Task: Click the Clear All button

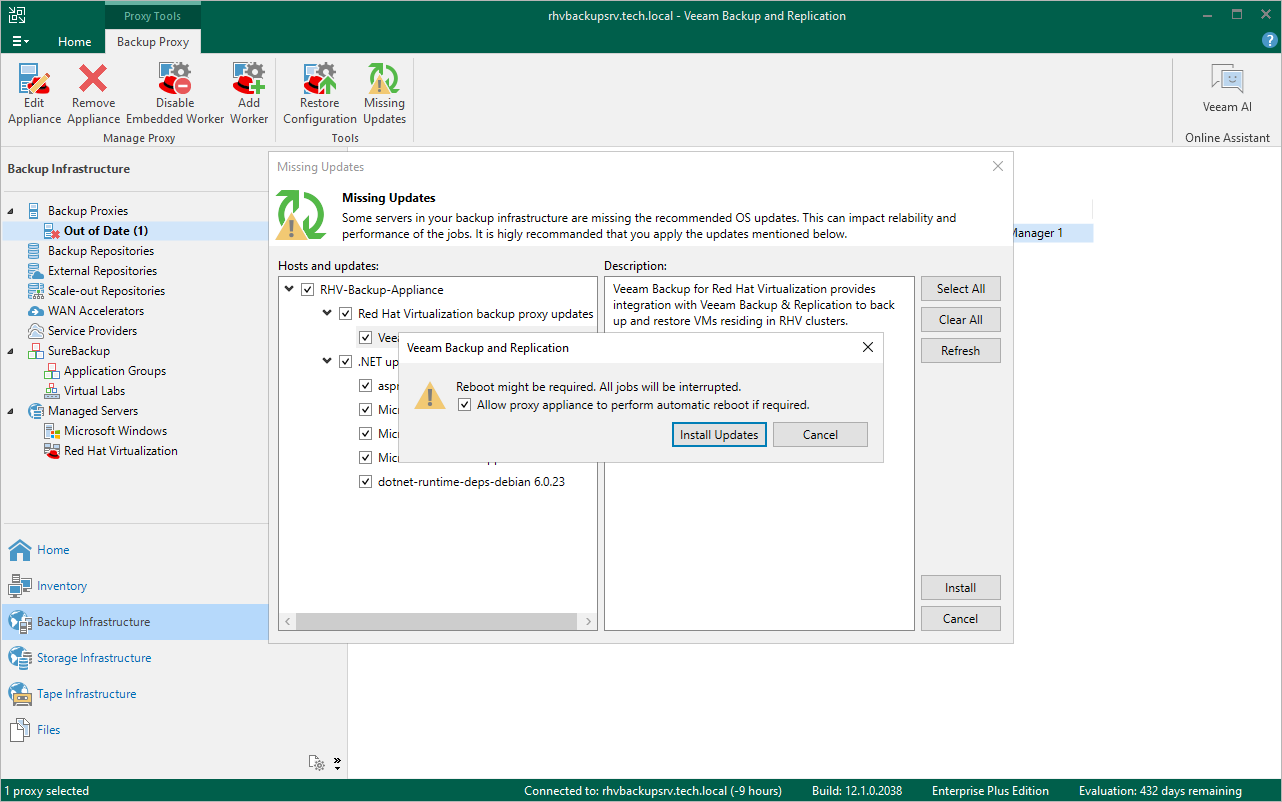Action: (x=961, y=320)
